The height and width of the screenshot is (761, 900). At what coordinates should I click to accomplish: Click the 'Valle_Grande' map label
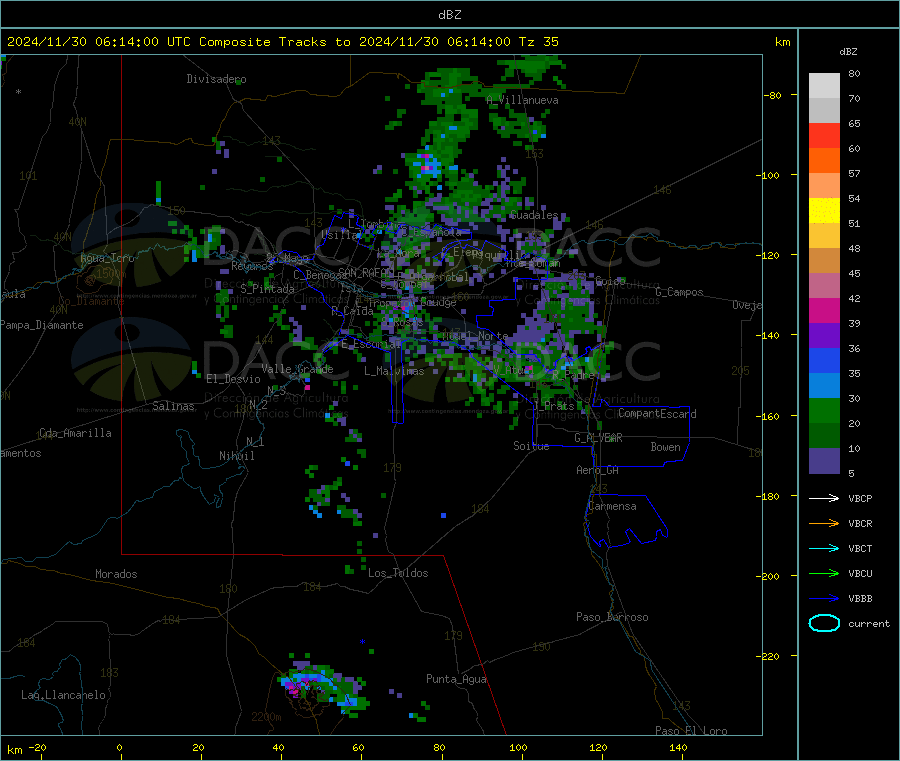297,369
